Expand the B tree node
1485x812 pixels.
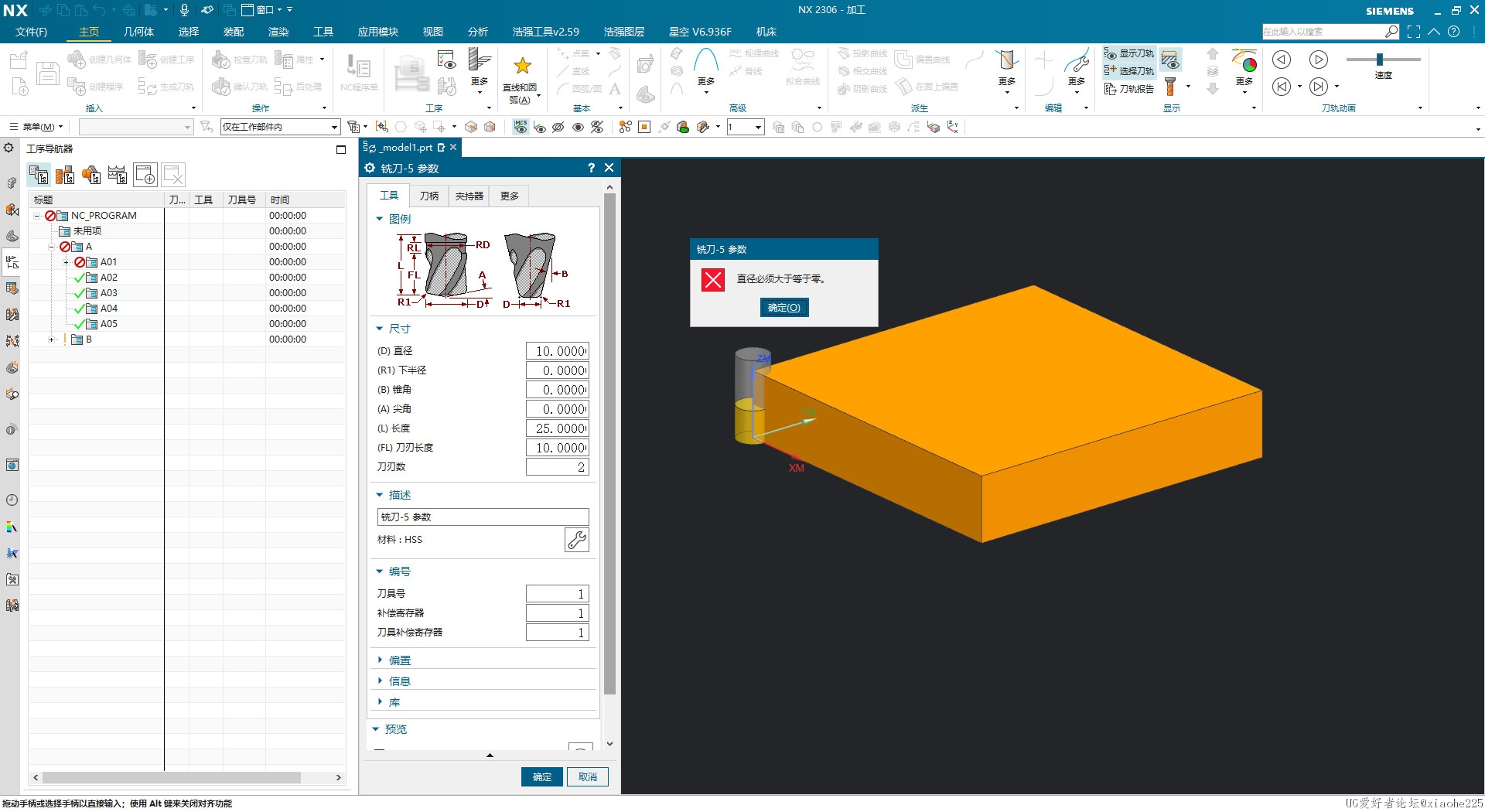(x=52, y=339)
